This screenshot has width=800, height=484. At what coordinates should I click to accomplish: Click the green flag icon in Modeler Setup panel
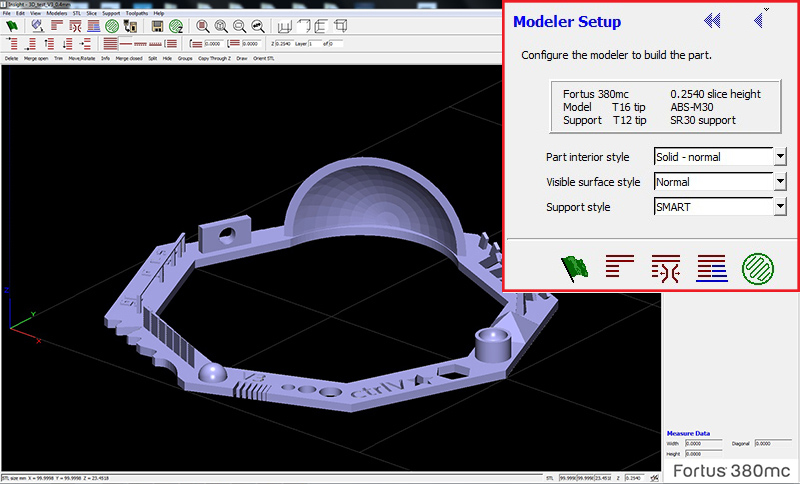click(574, 268)
